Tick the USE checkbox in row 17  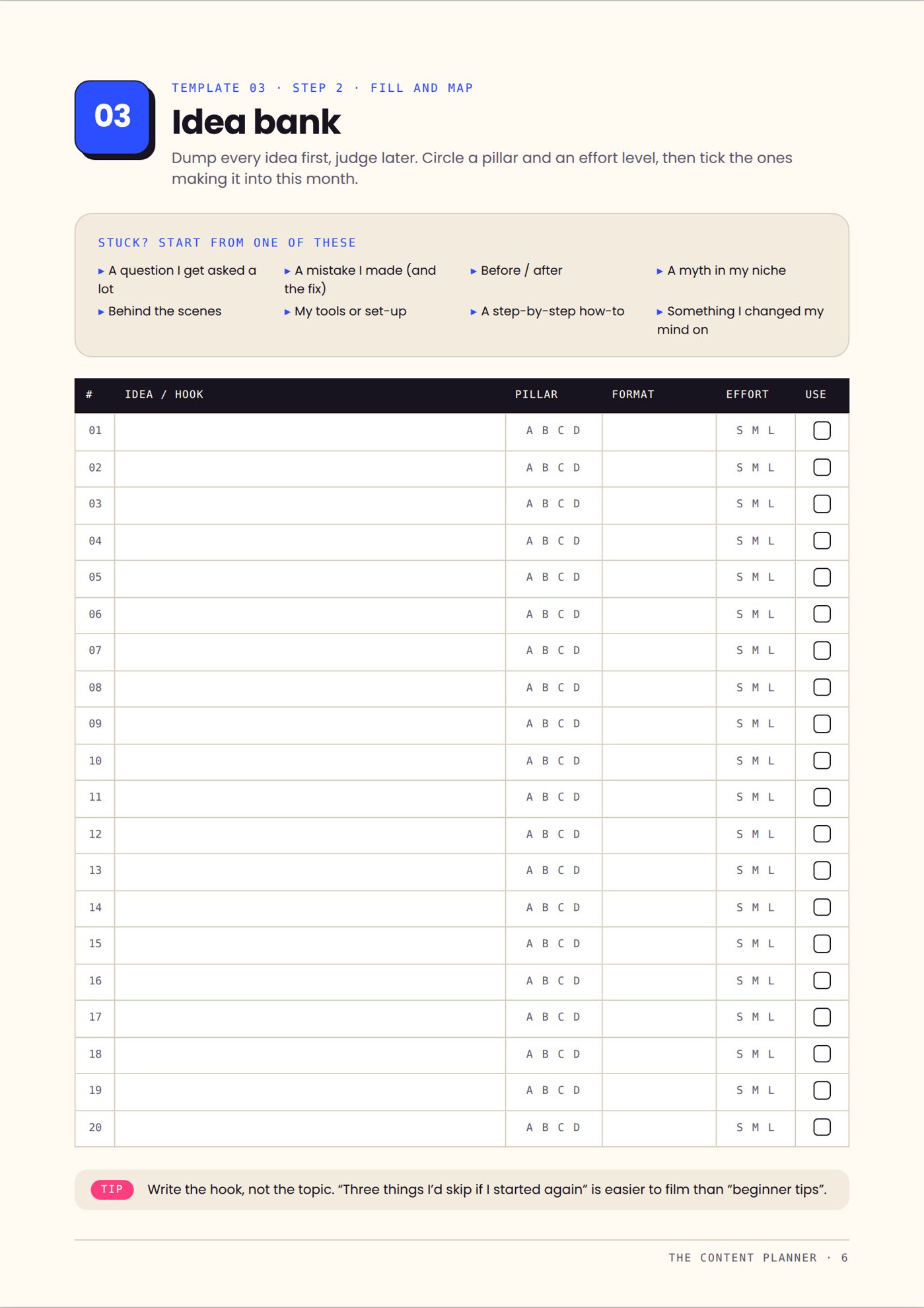(822, 1017)
